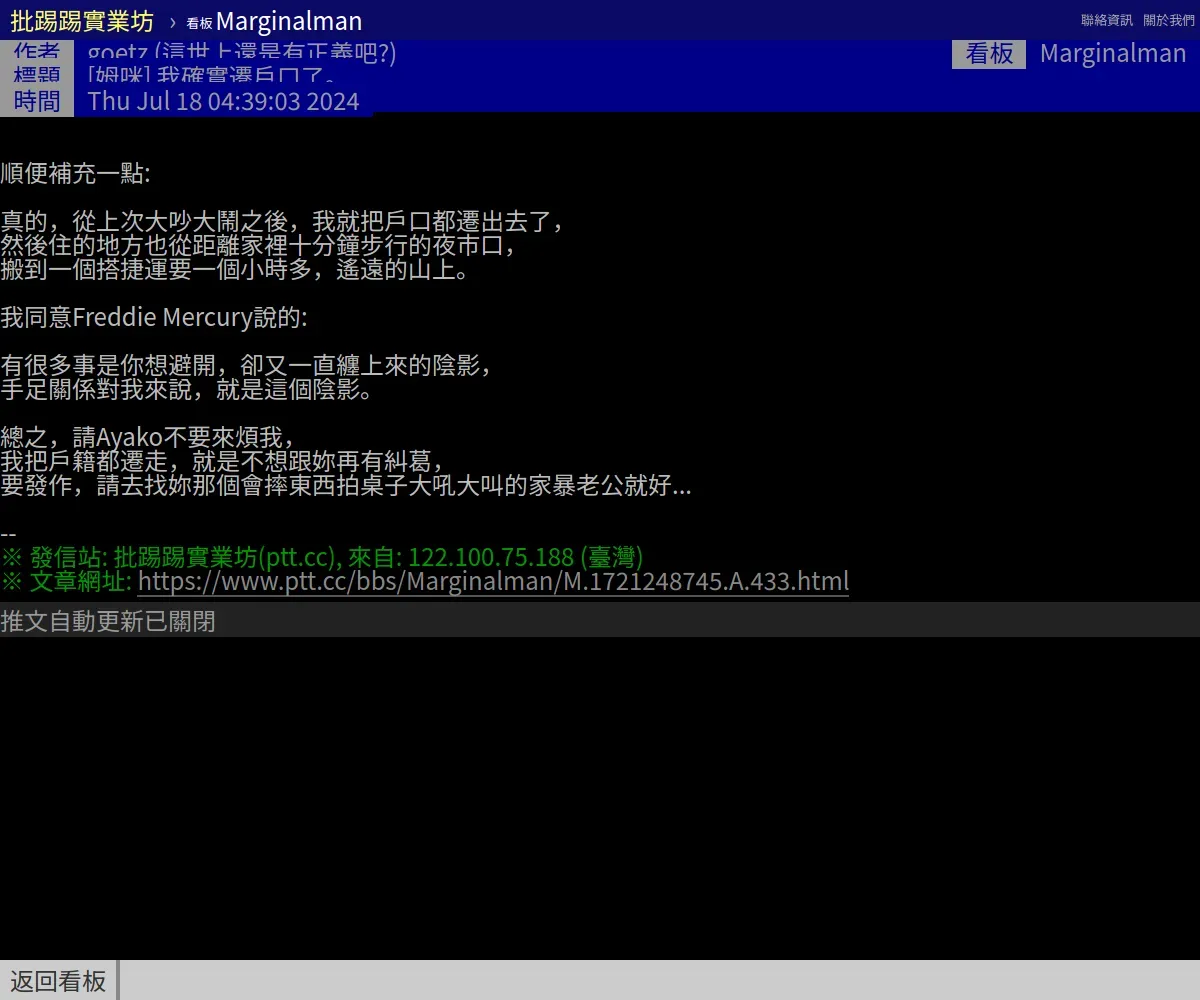Click the line starting 真的，從上次大吵大鬧

[x=283, y=221]
